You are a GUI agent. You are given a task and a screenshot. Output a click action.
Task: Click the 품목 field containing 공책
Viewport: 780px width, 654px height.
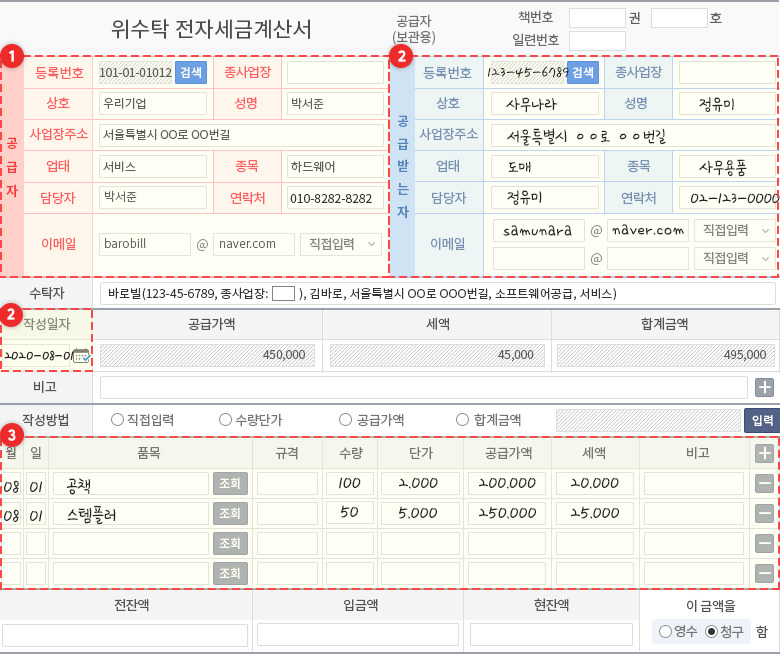130,483
